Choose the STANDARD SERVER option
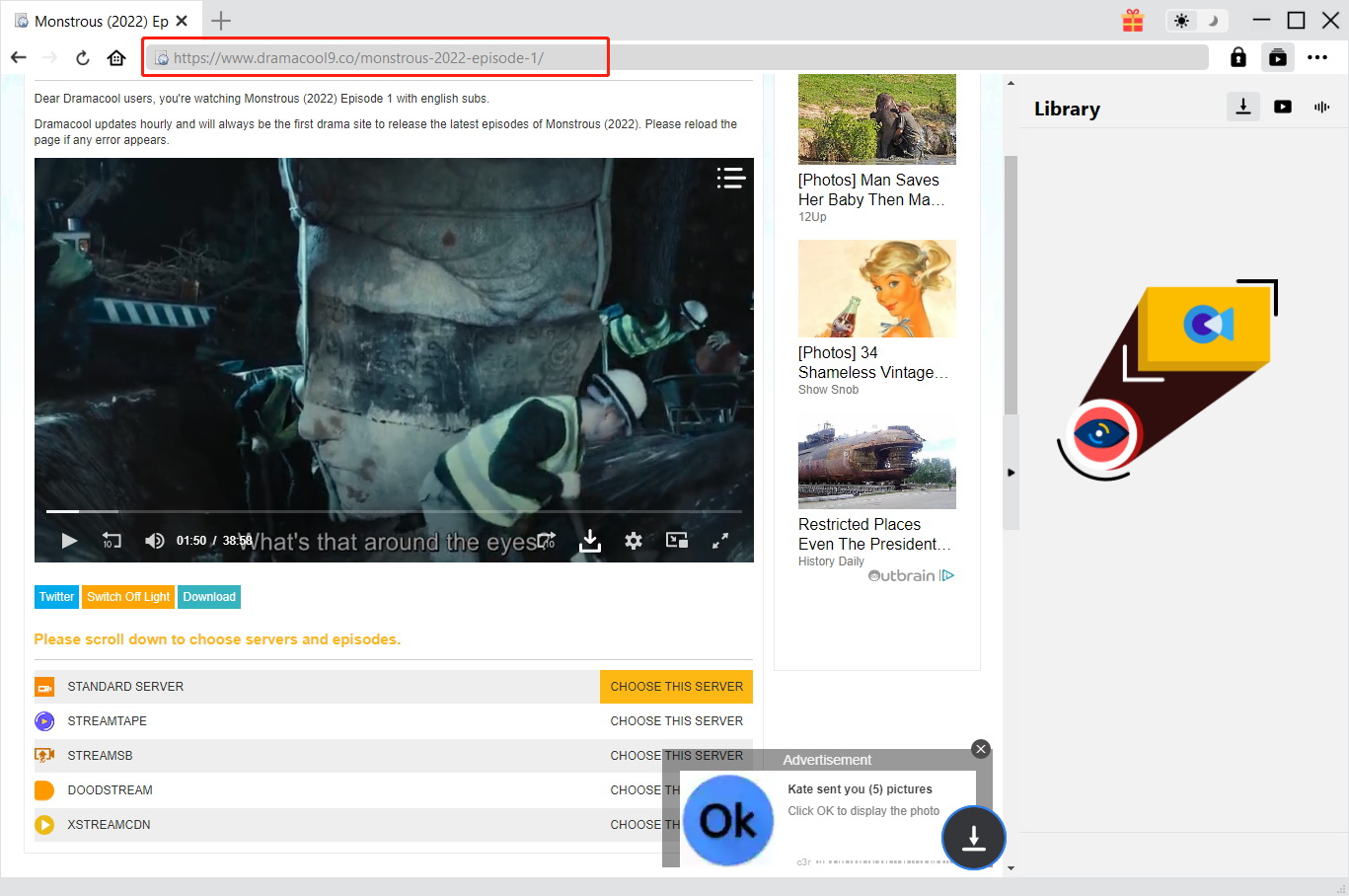The image size is (1349, 896). point(676,686)
